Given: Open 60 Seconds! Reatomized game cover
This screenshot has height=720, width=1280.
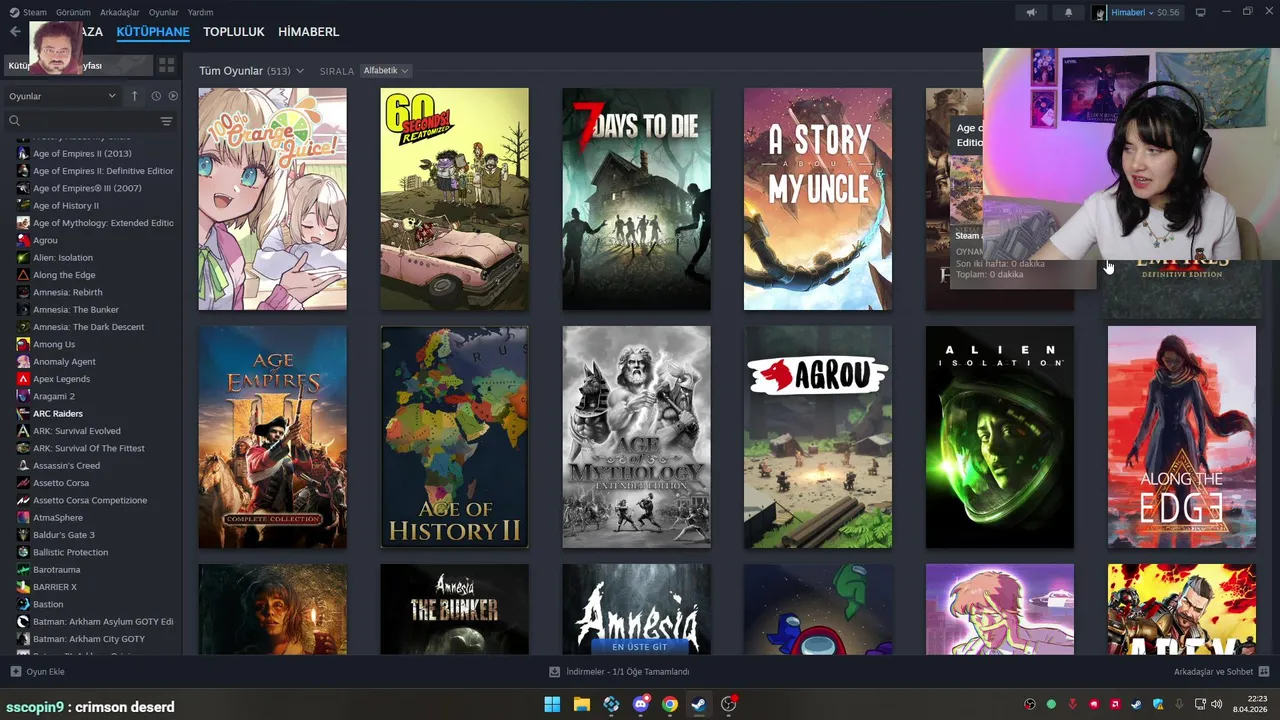Looking at the screenshot, I should (455, 199).
